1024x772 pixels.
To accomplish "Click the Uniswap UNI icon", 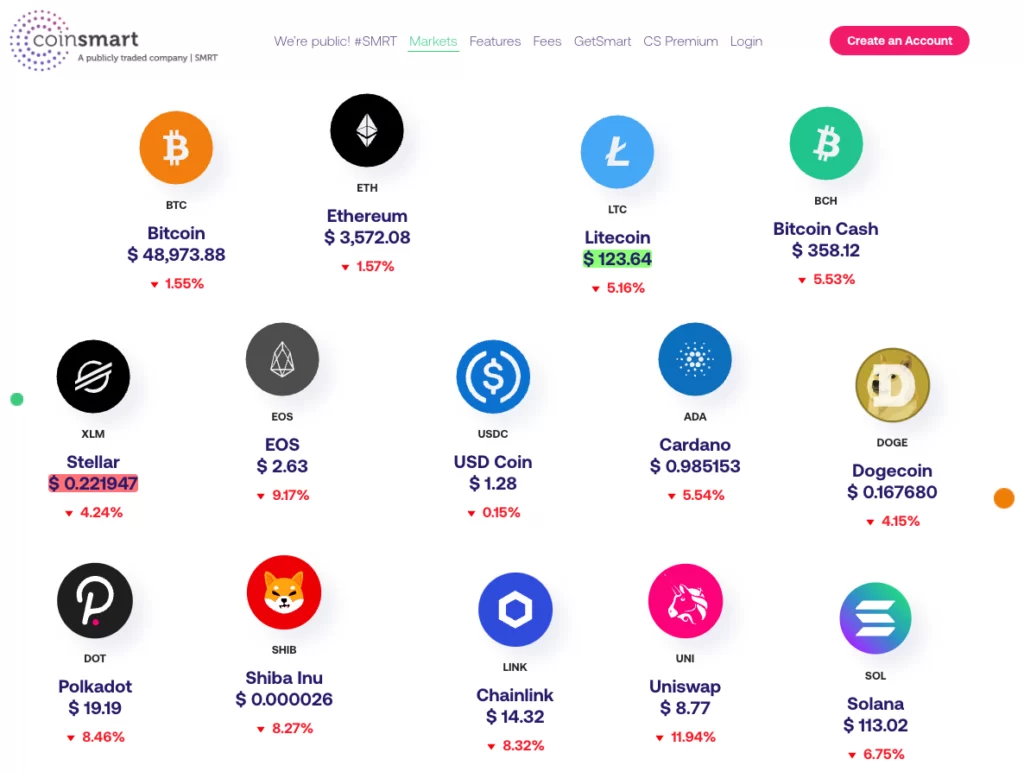I will [685, 600].
